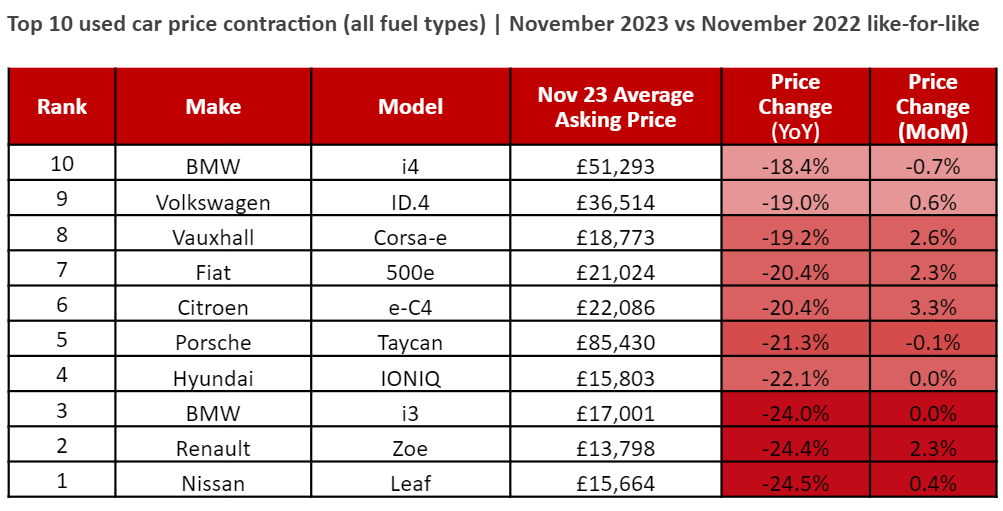The width and height of the screenshot is (1003, 511).
Task: Click the Price Change (MoM) header
Action: tap(932, 107)
